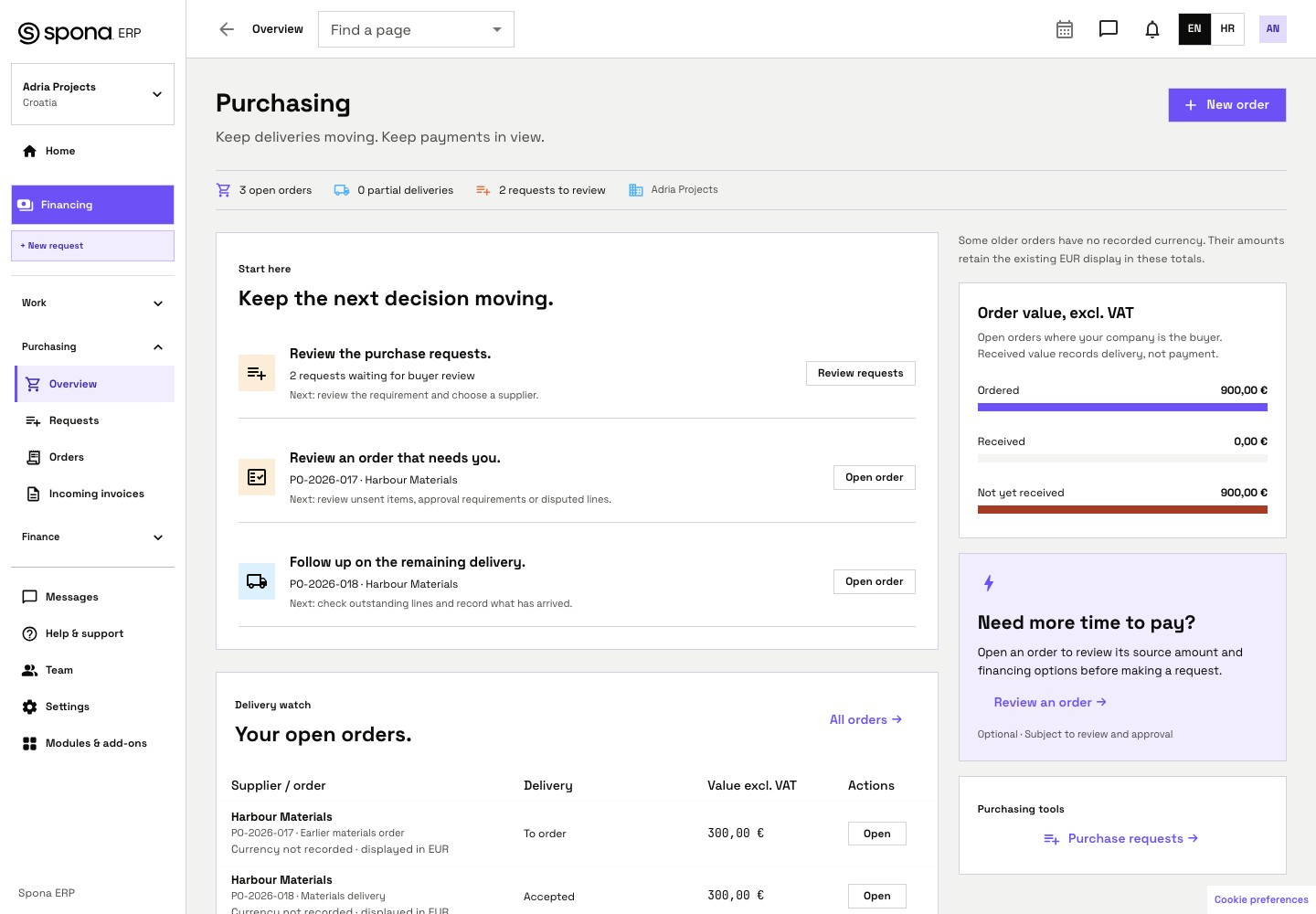Open Financing in the sidebar
The height and width of the screenshot is (914, 1316).
point(92,205)
